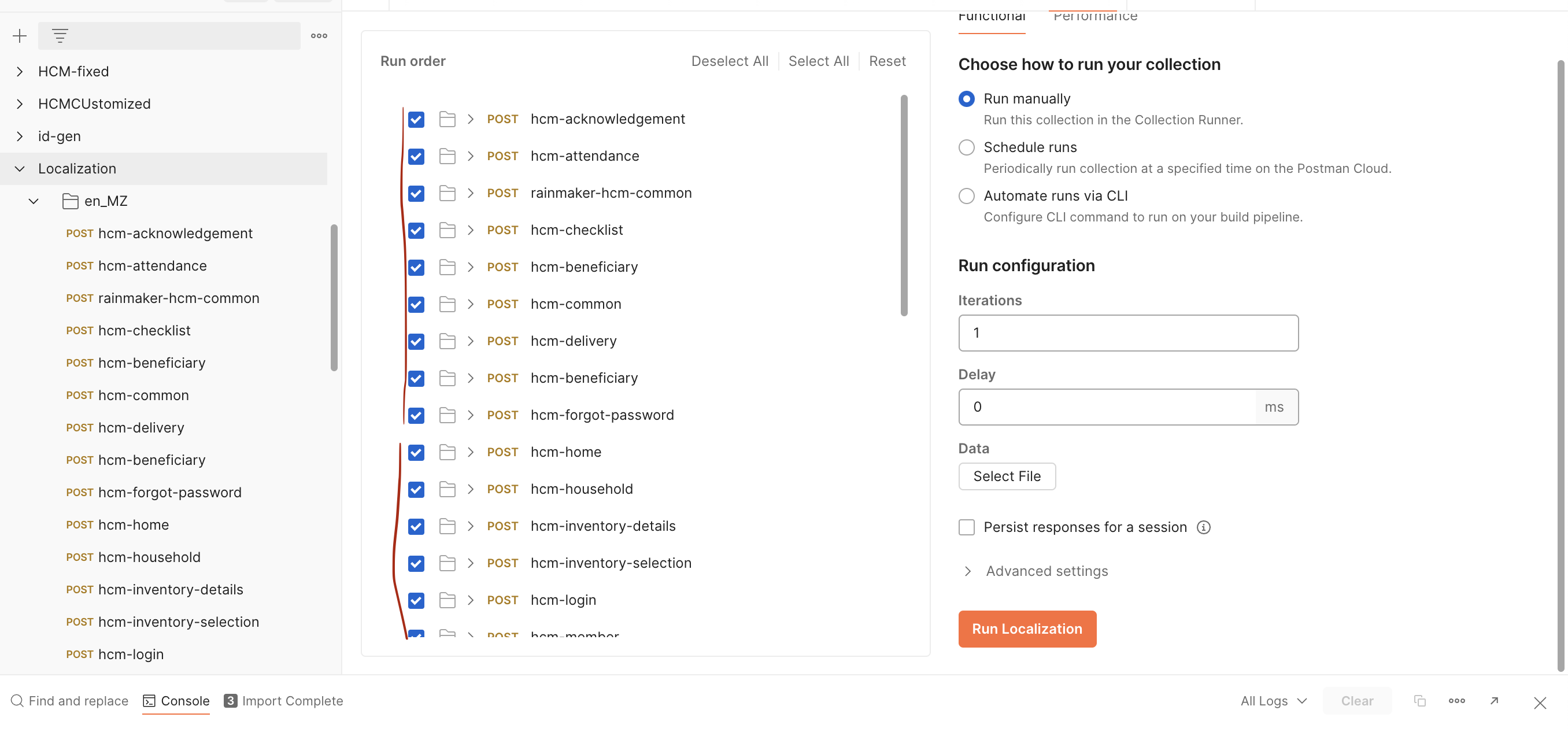Click folder icon in rainmaker-hcm-common run order row
The width and height of the screenshot is (1568, 732).
click(x=448, y=194)
